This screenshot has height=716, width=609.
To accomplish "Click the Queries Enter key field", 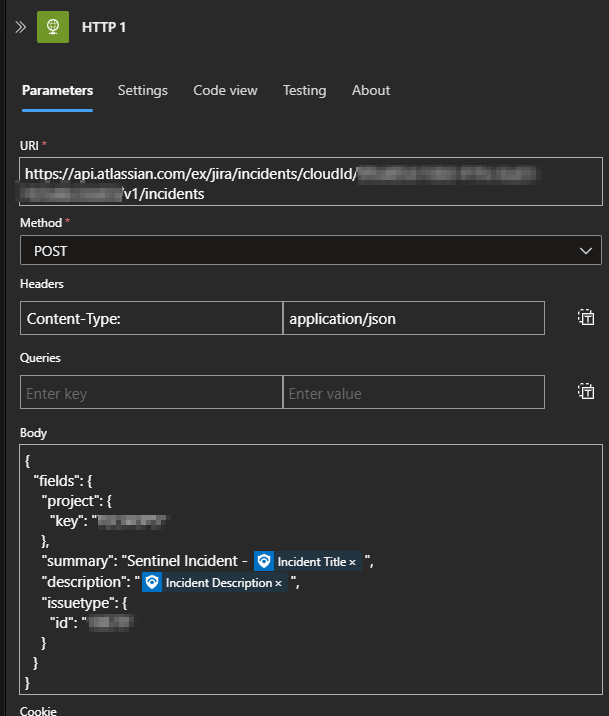I will [x=151, y=392].
